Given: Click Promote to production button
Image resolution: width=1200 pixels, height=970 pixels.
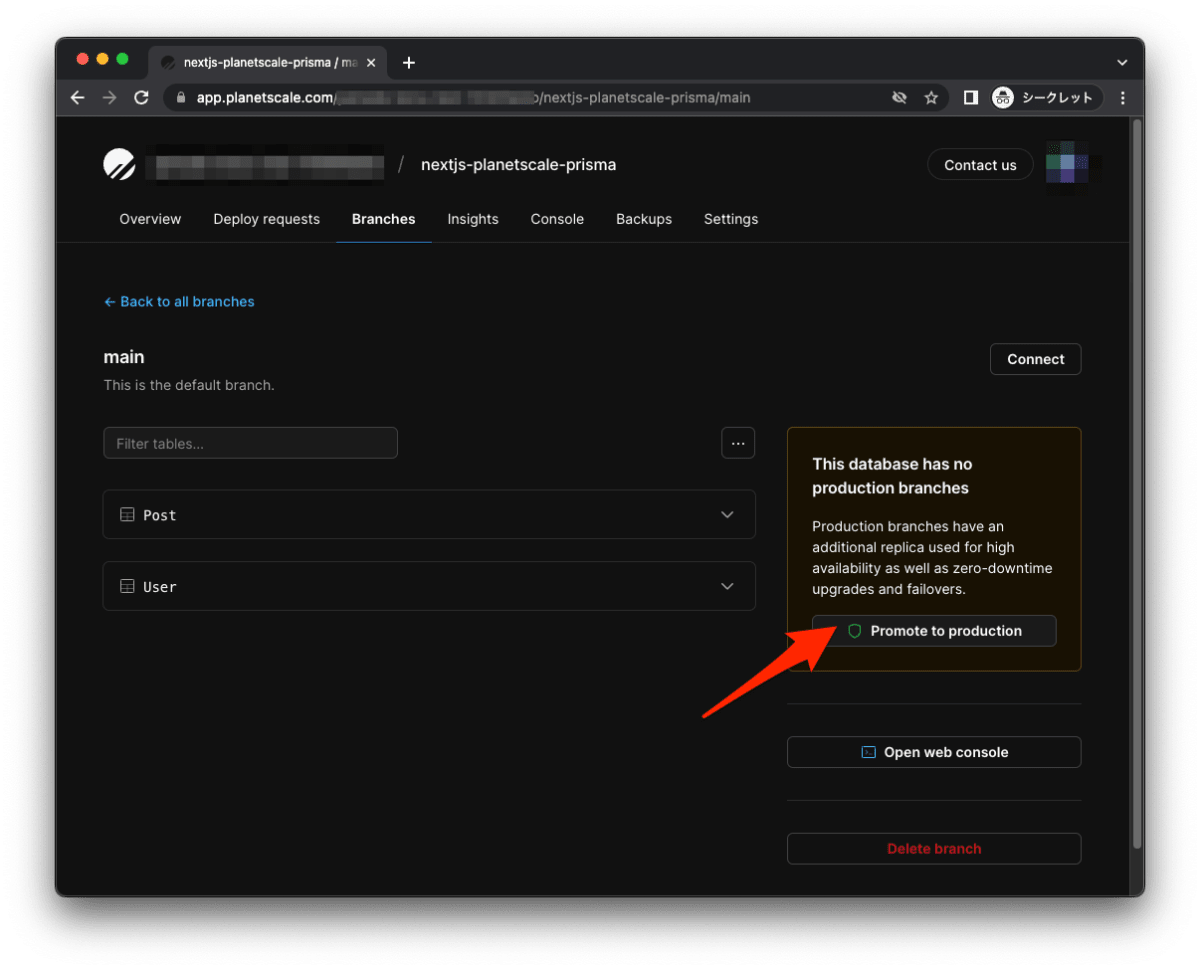Looking at the screenshot, I should tap(934, 631).
